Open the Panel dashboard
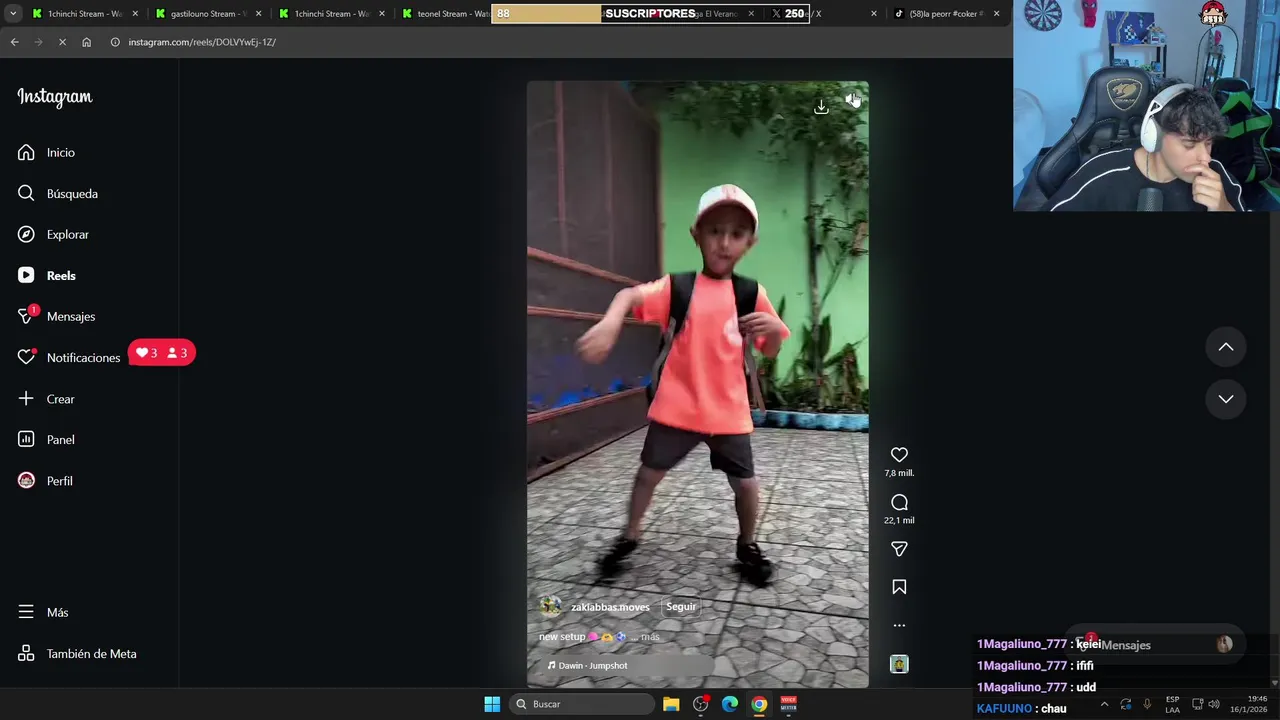 tap(46, 439)
